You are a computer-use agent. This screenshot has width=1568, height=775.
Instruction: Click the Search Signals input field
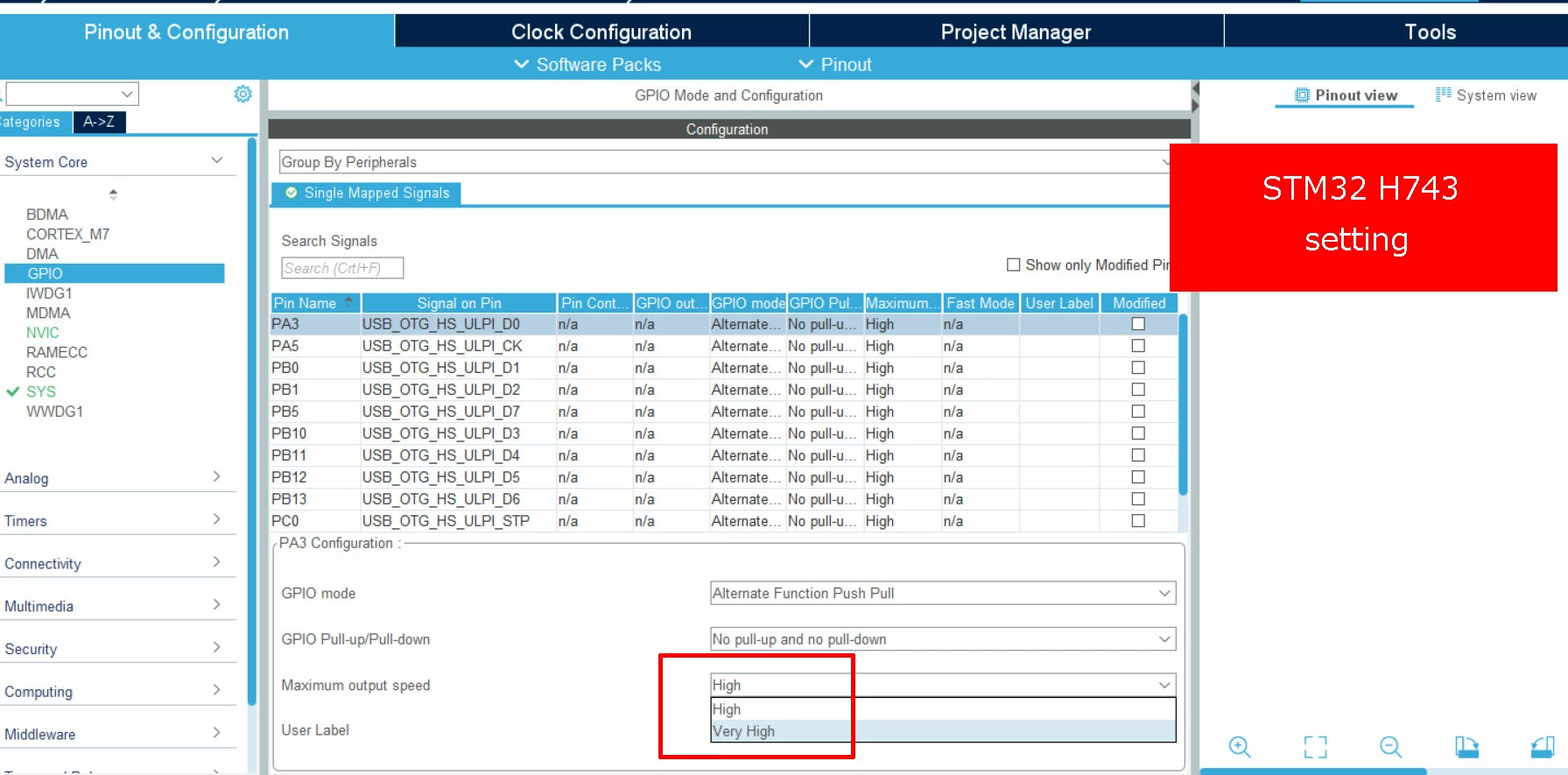tap(342, 268)
